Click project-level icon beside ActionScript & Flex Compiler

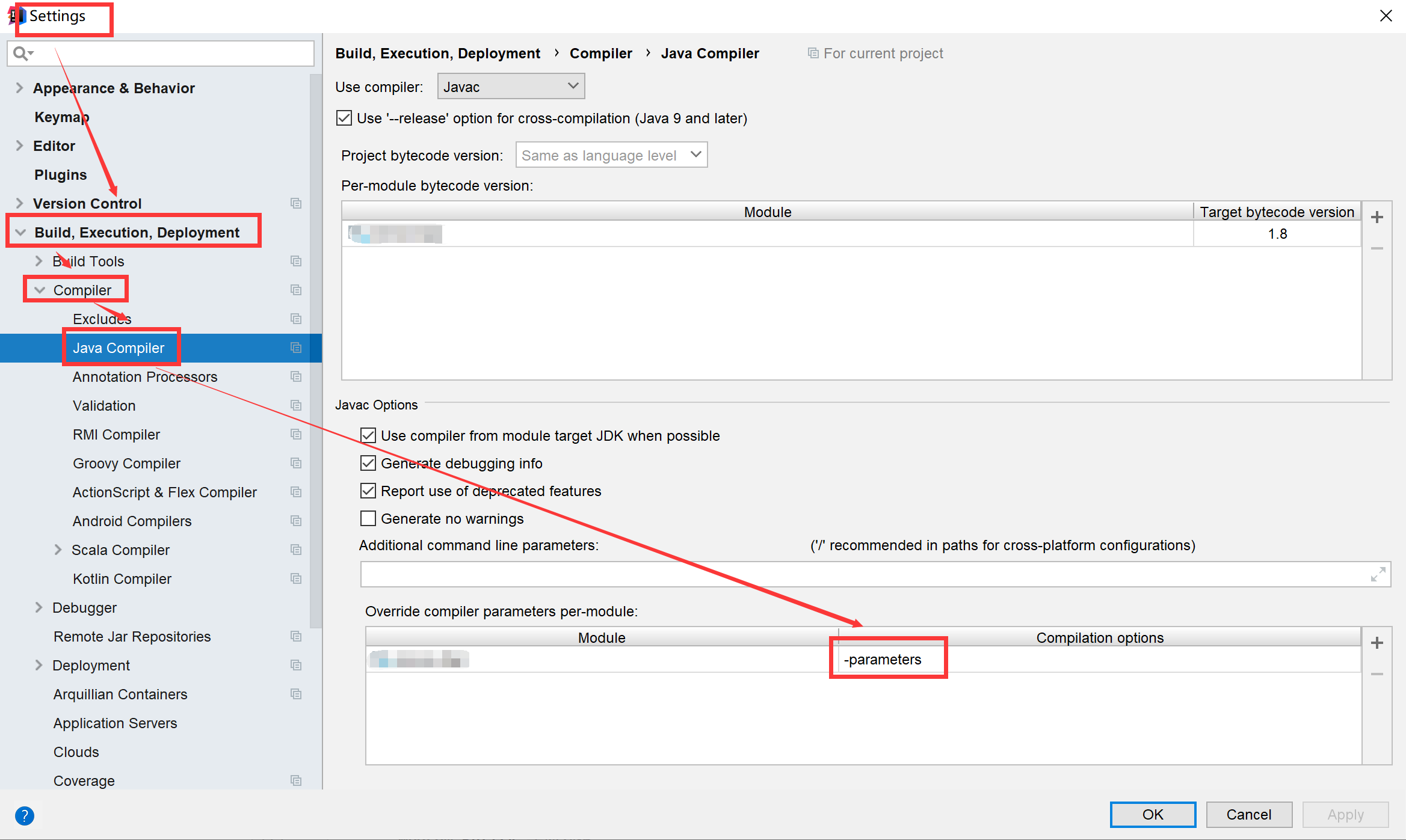click(295, 492)
